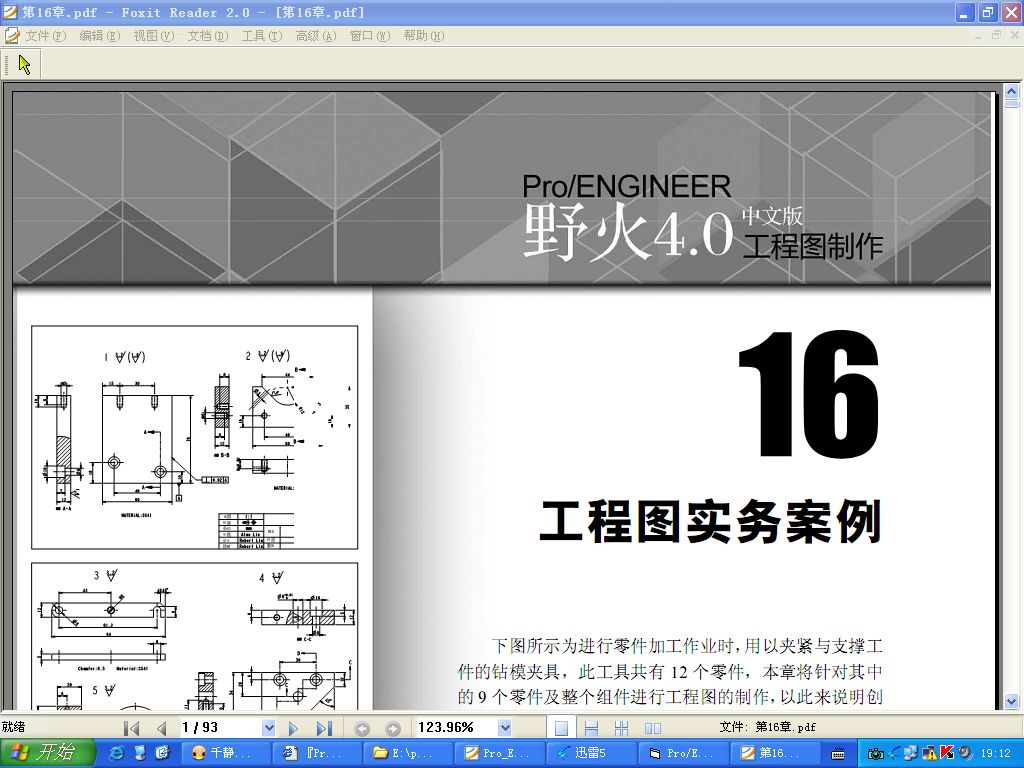
Task: Open the 文档(D) menu
Action: [208, 36]
